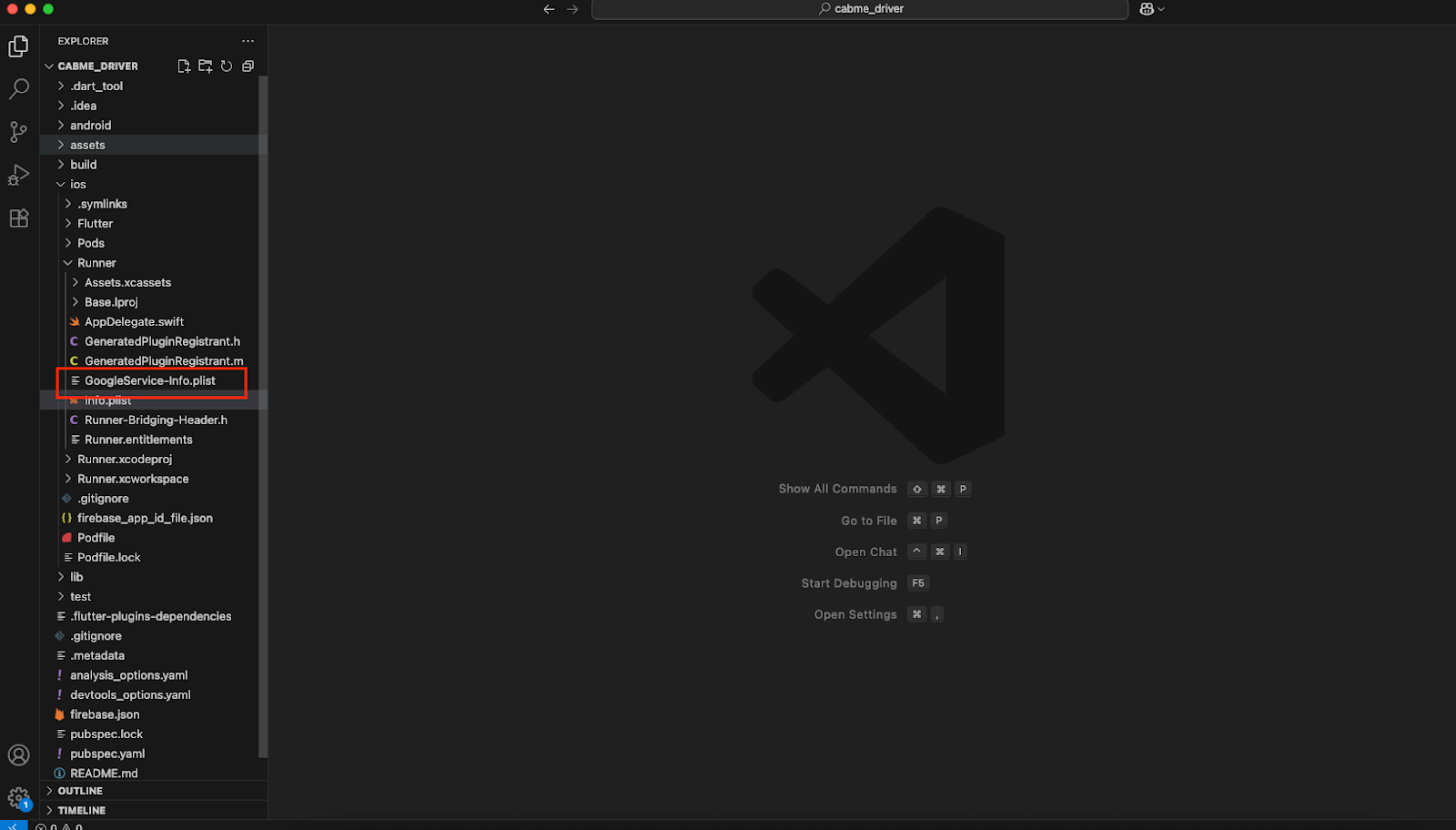Go back using the navigation arrow
Image resolution: width=1456 pixels, height=830 pixels.
549,9
